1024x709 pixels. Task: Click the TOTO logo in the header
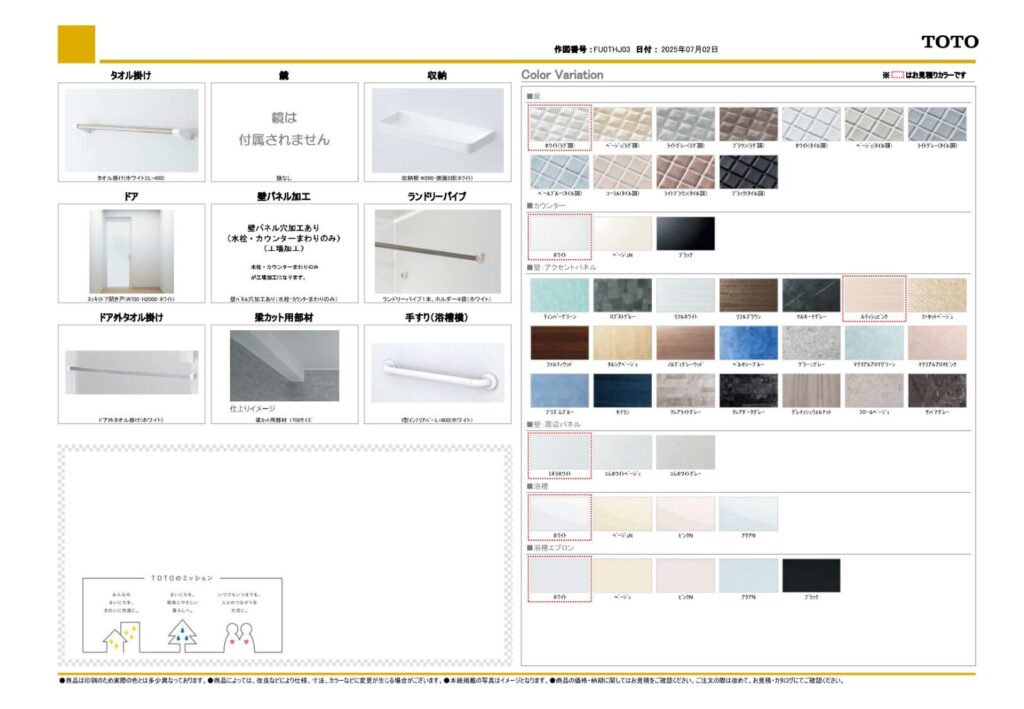(949, 42)
